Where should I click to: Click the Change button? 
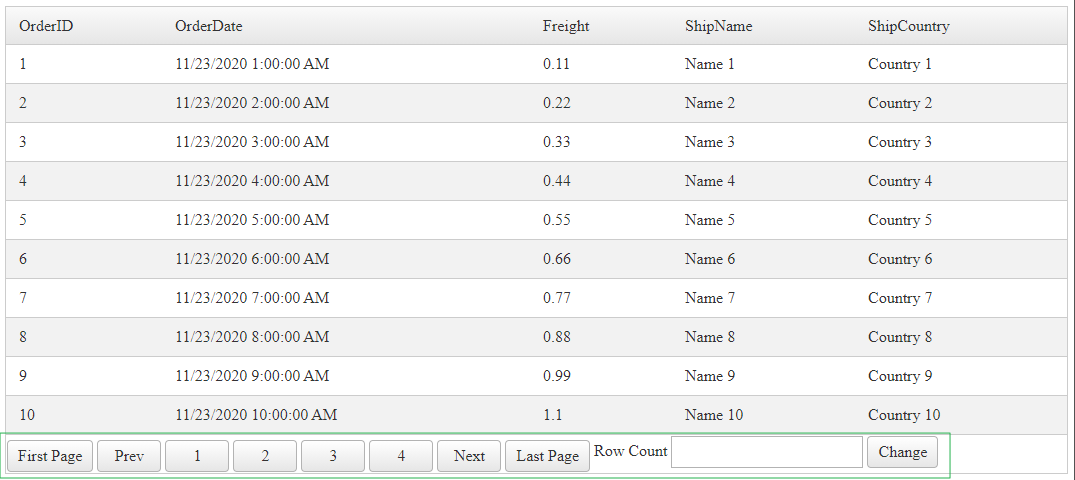[902, 452]
